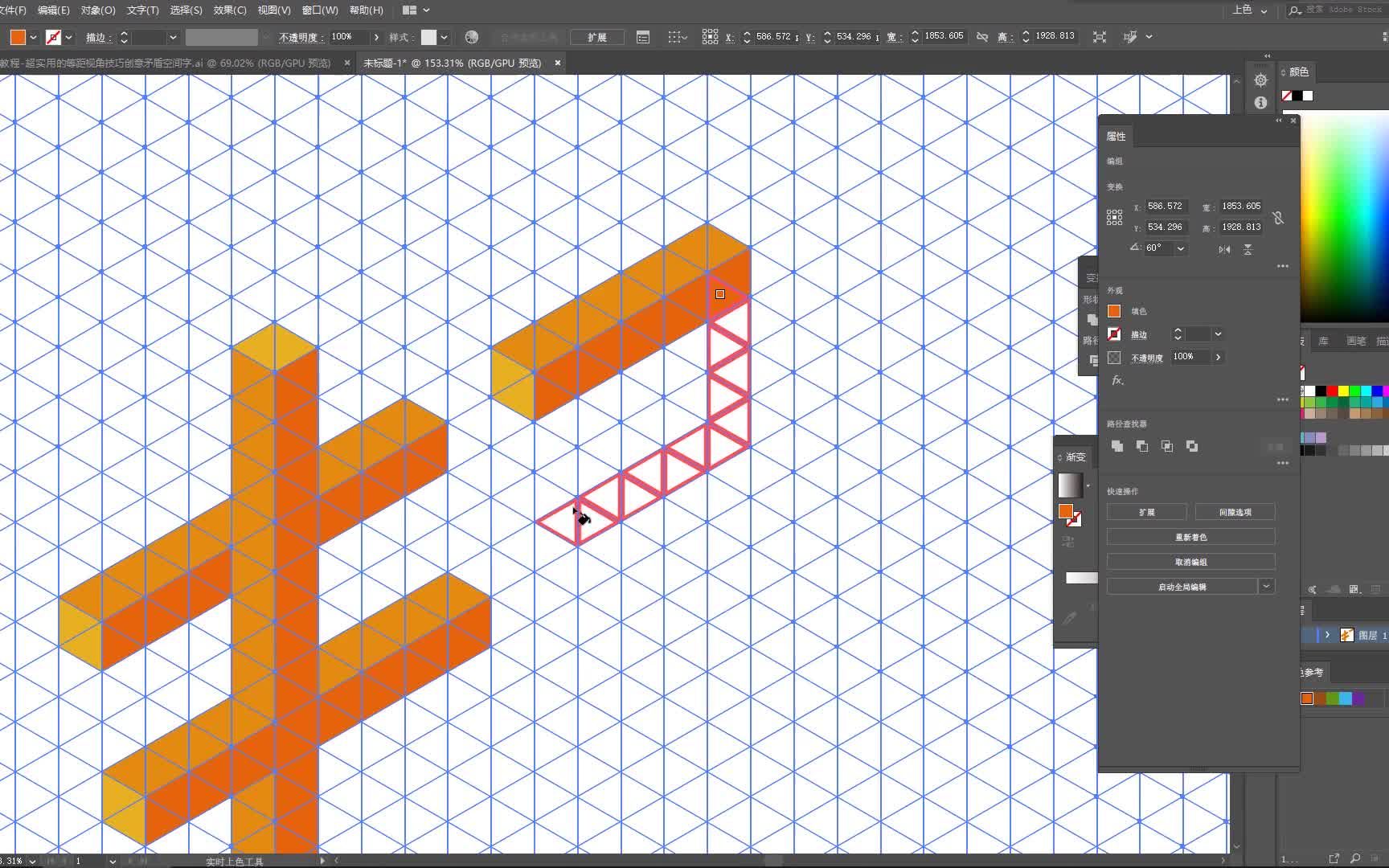Click the 启动全局编辑 button
The height and width of the screenshot is (868, 1389).
click(x=1182, y=587)
